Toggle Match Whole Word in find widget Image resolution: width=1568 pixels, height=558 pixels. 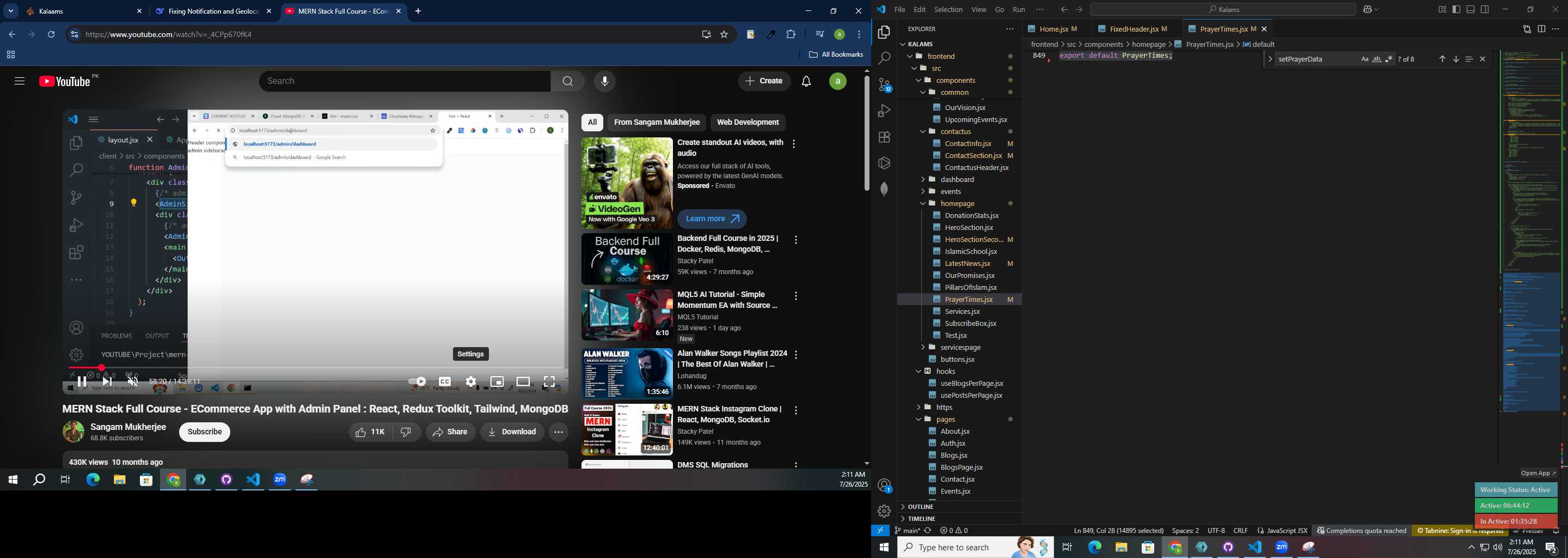click(x=1376, y=59)
